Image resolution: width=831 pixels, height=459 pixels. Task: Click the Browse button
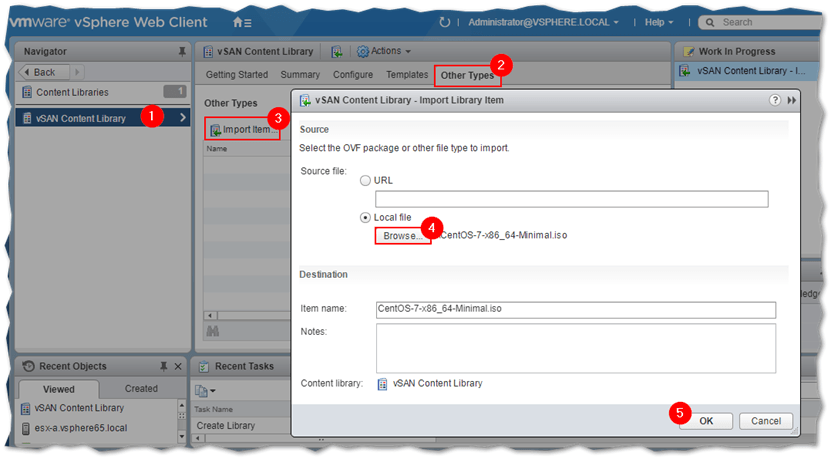click(x=403, y=236)
